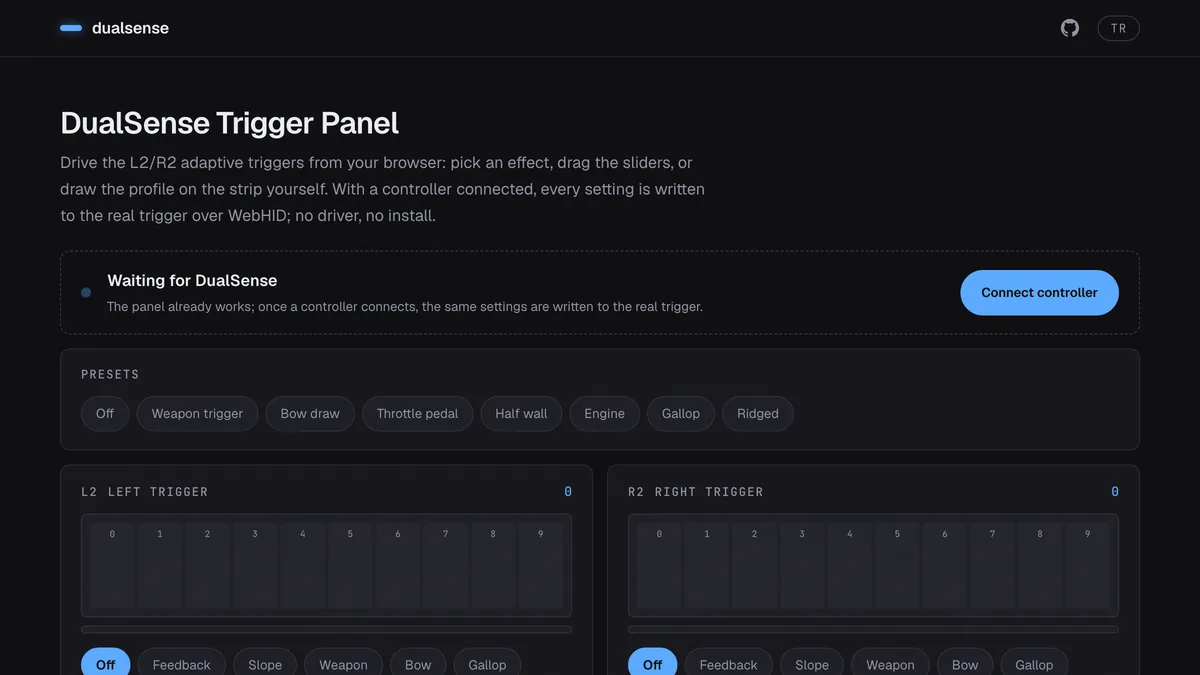Click the Connect controller button
The width and height of the screenshot is (1200, 675).
(1039, 292)
